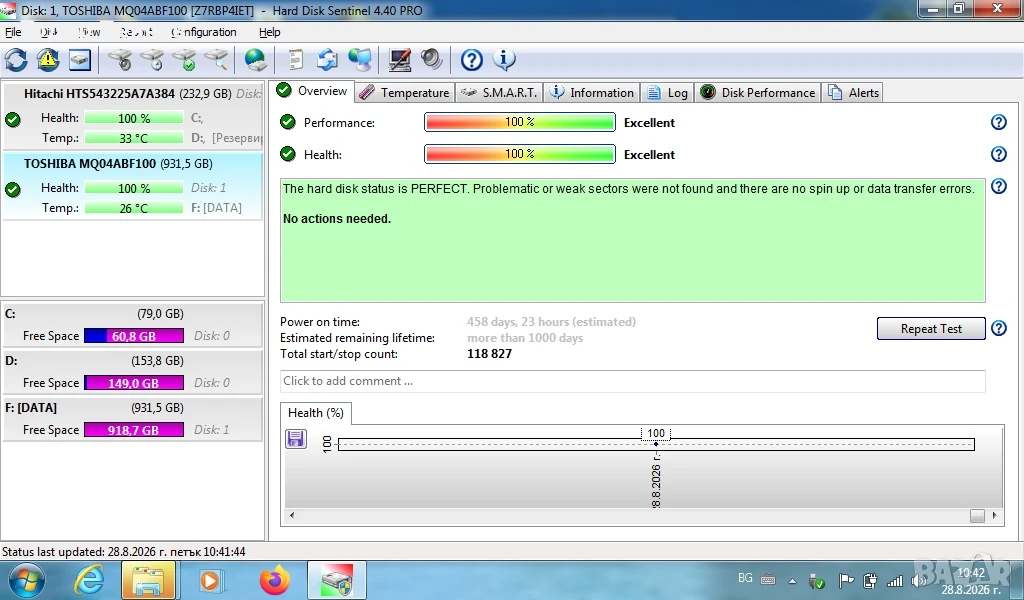Click the Repeat Test button
The height and width of the screenshot is (600, 1024).
click(x=931, y=328)
